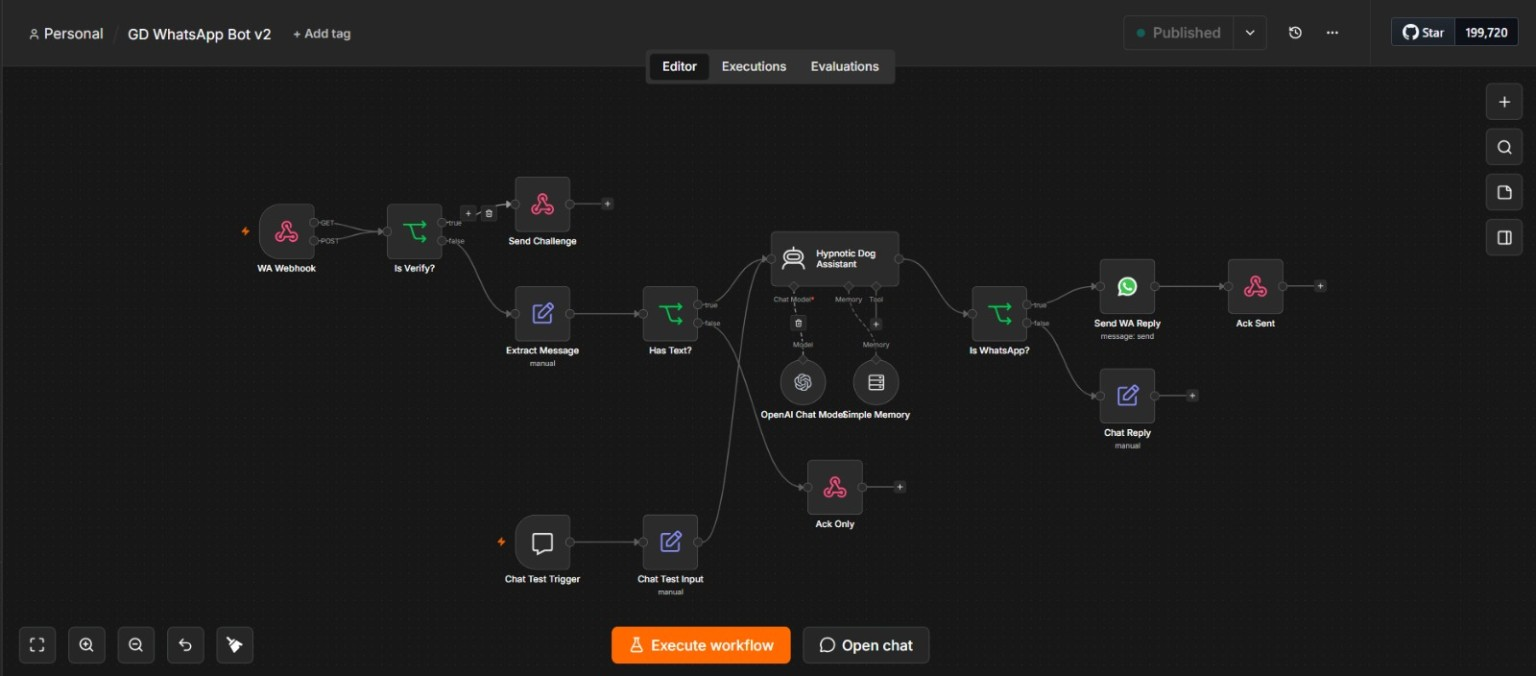
Task: Add a node after Chat Reply
Action: point(1192,395)
